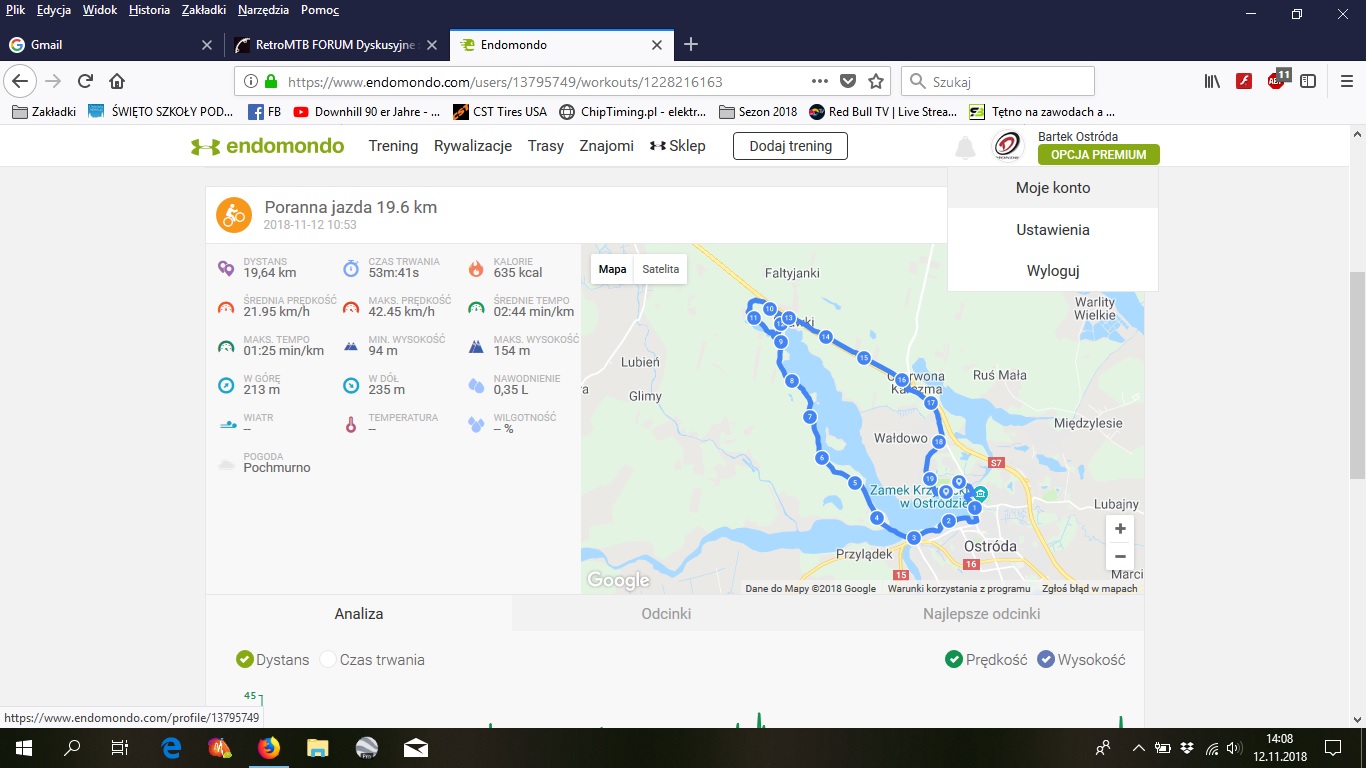Click the notification bell icon
Image resolution: width=1366 pixels, height=768 pixels.
(x=965, y=148)
